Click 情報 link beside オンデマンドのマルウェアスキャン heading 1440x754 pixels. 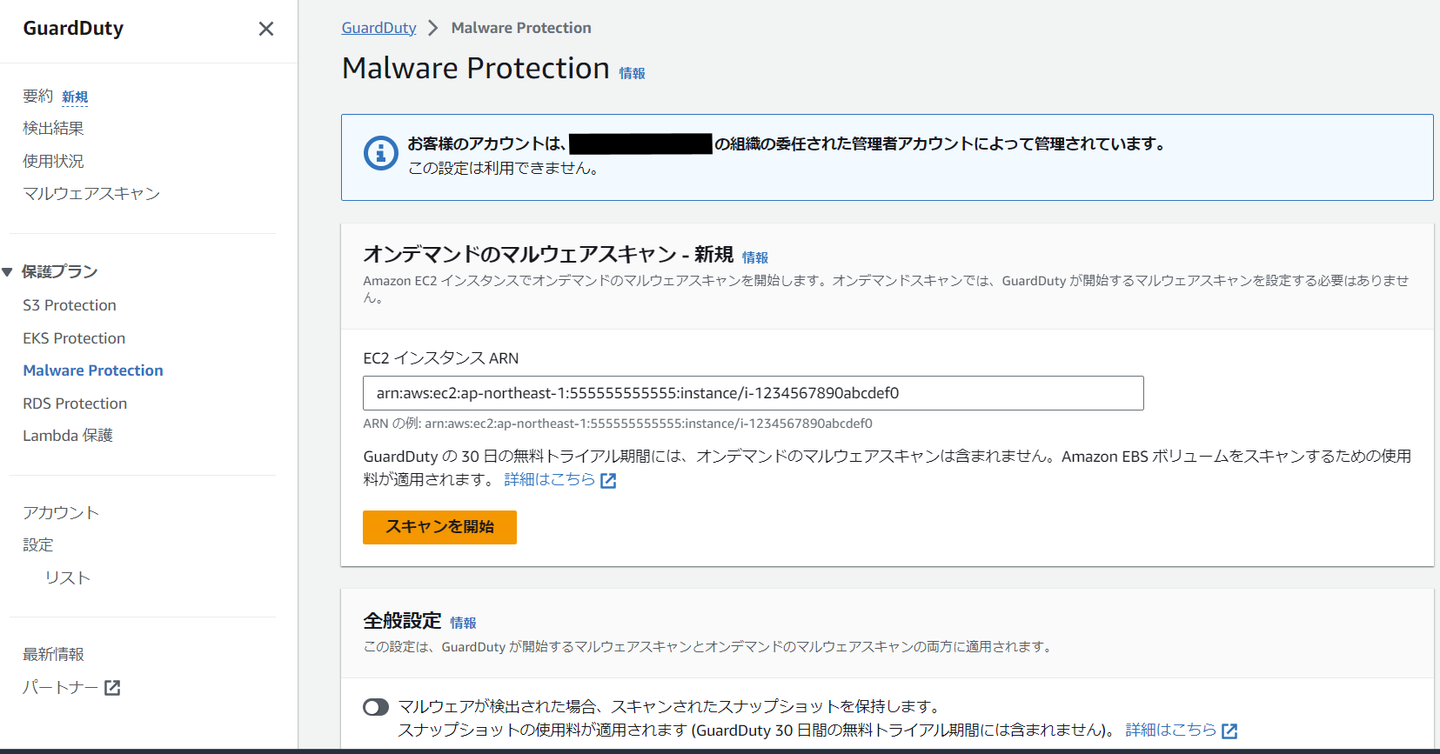pos(755,258)
